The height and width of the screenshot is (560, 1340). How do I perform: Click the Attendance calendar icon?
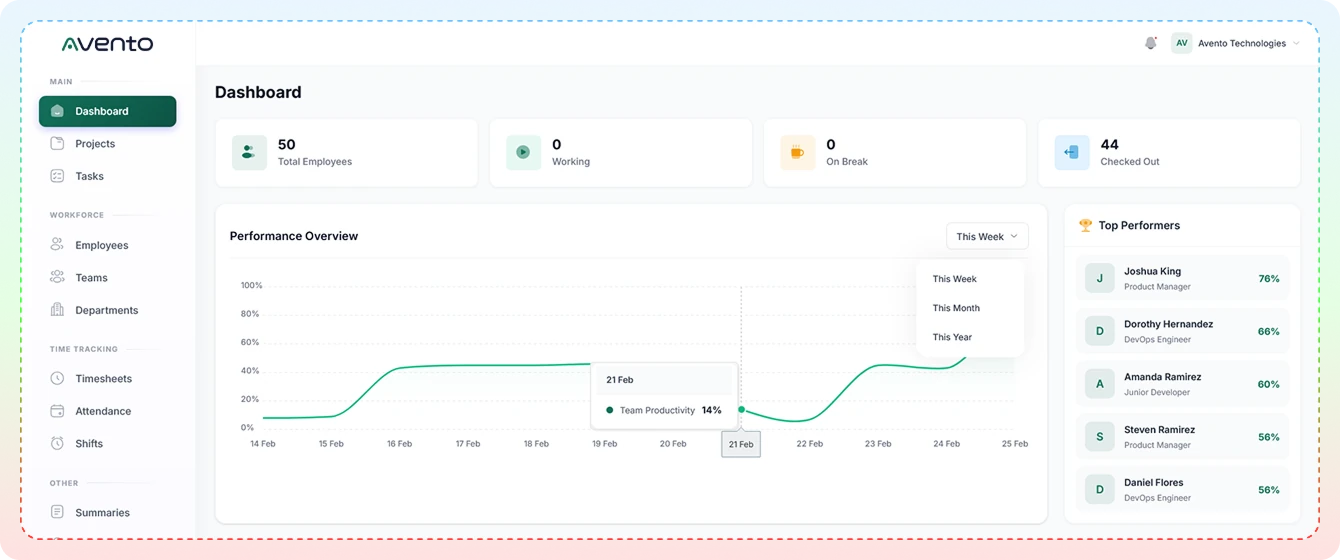(57, 411)
